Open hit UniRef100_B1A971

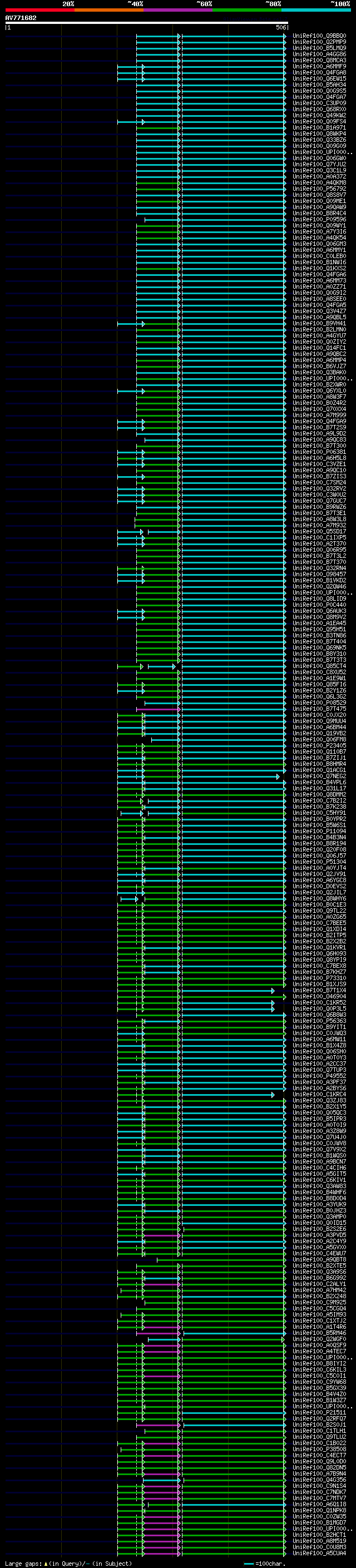pos(319,128)
